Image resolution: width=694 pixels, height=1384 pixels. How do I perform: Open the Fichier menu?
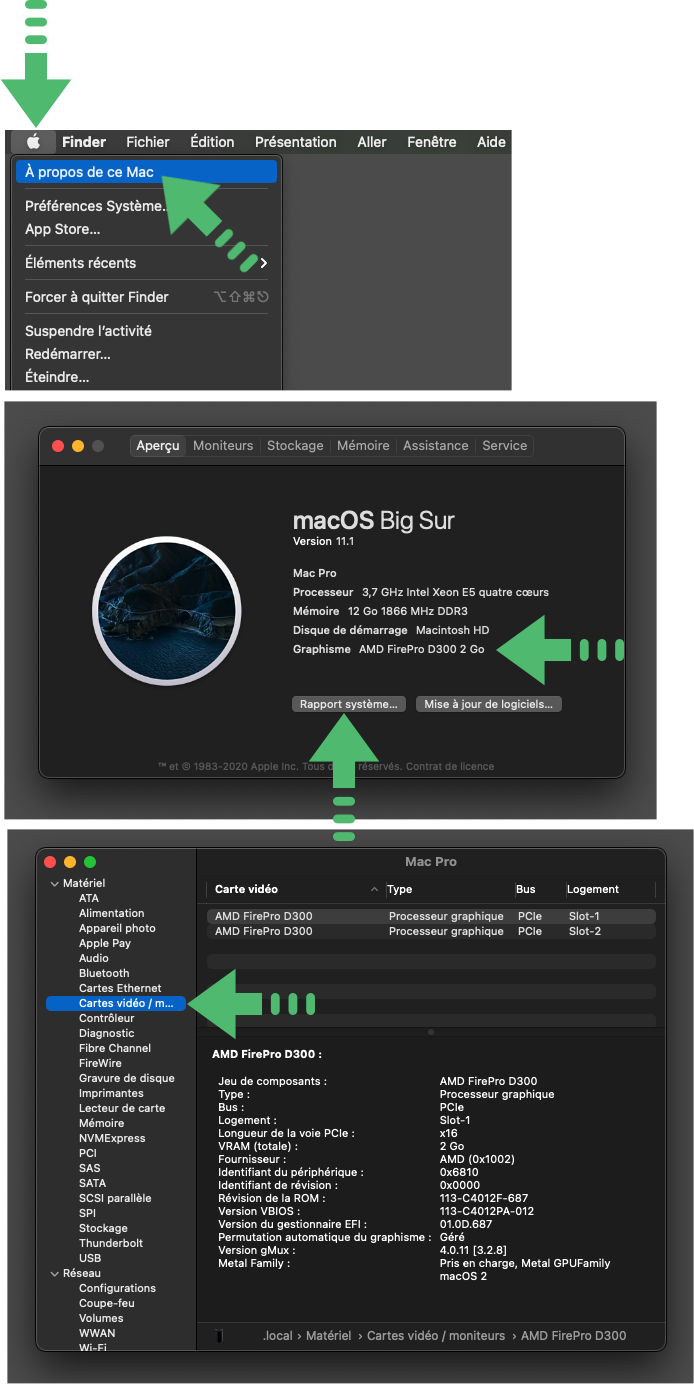(148, 142)
